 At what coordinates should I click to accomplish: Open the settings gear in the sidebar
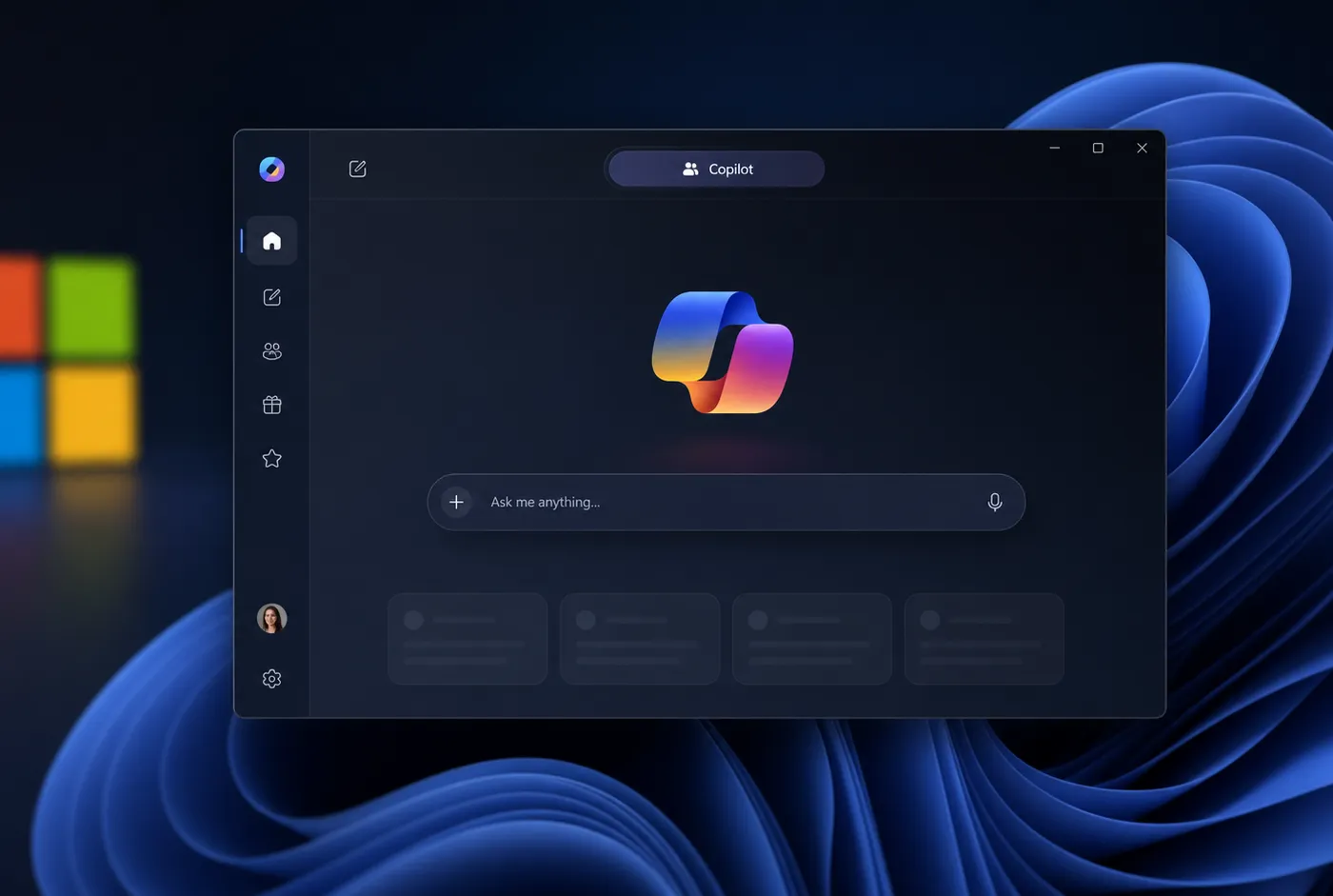271,679
